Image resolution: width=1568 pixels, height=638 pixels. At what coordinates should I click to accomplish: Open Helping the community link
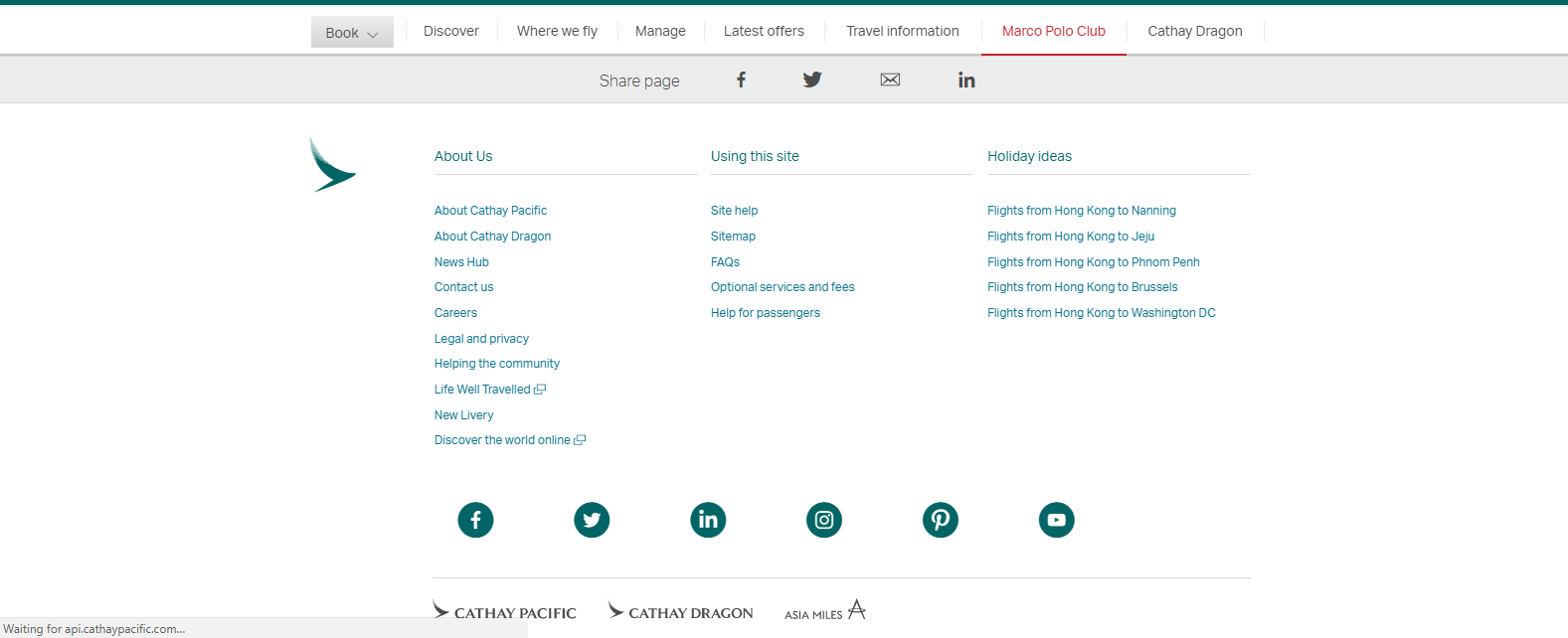click(x=496, y=364)
